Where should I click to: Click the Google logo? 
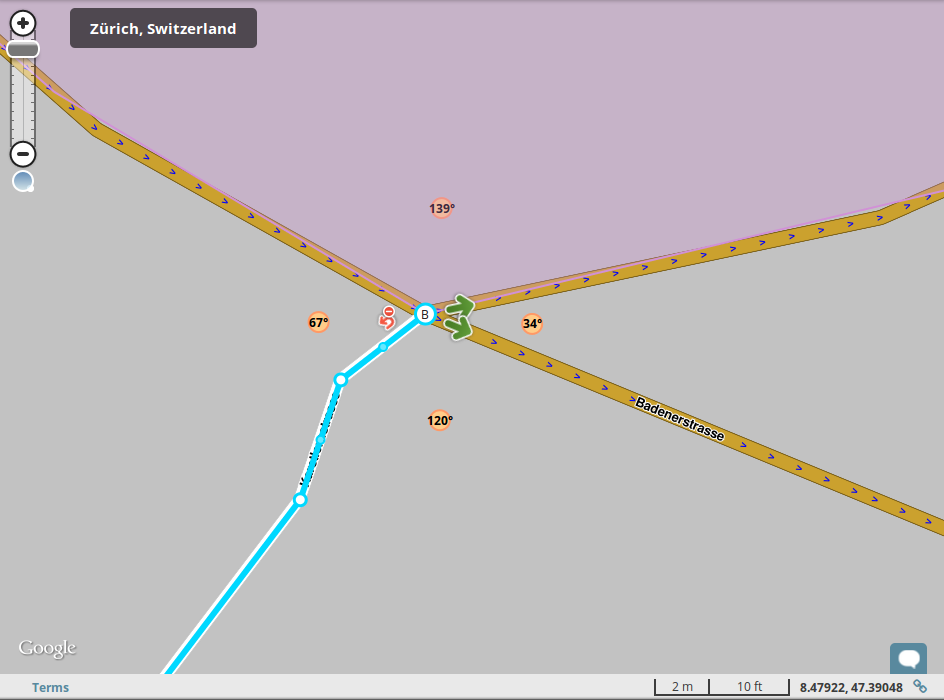click(x=47, y=648)
